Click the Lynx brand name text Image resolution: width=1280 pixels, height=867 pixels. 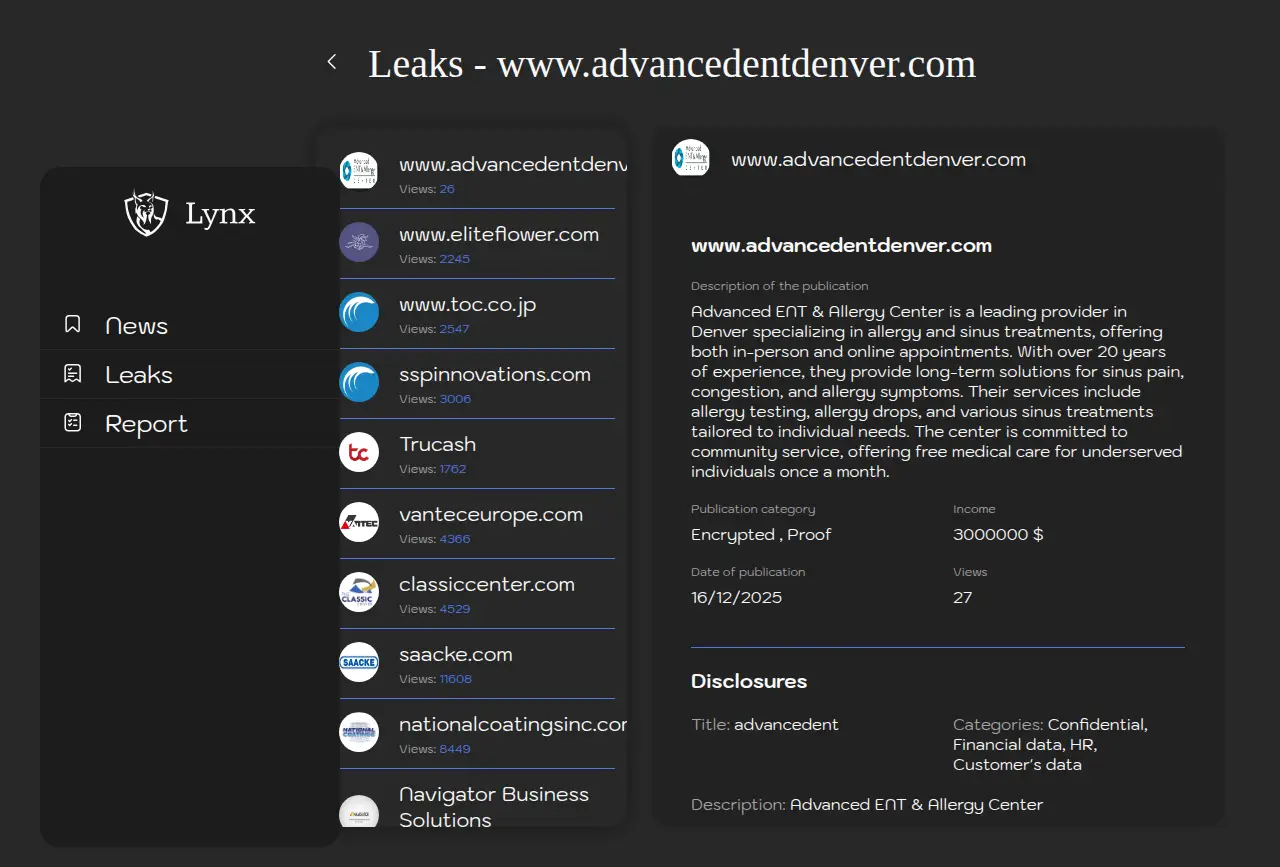pos(220,213)
